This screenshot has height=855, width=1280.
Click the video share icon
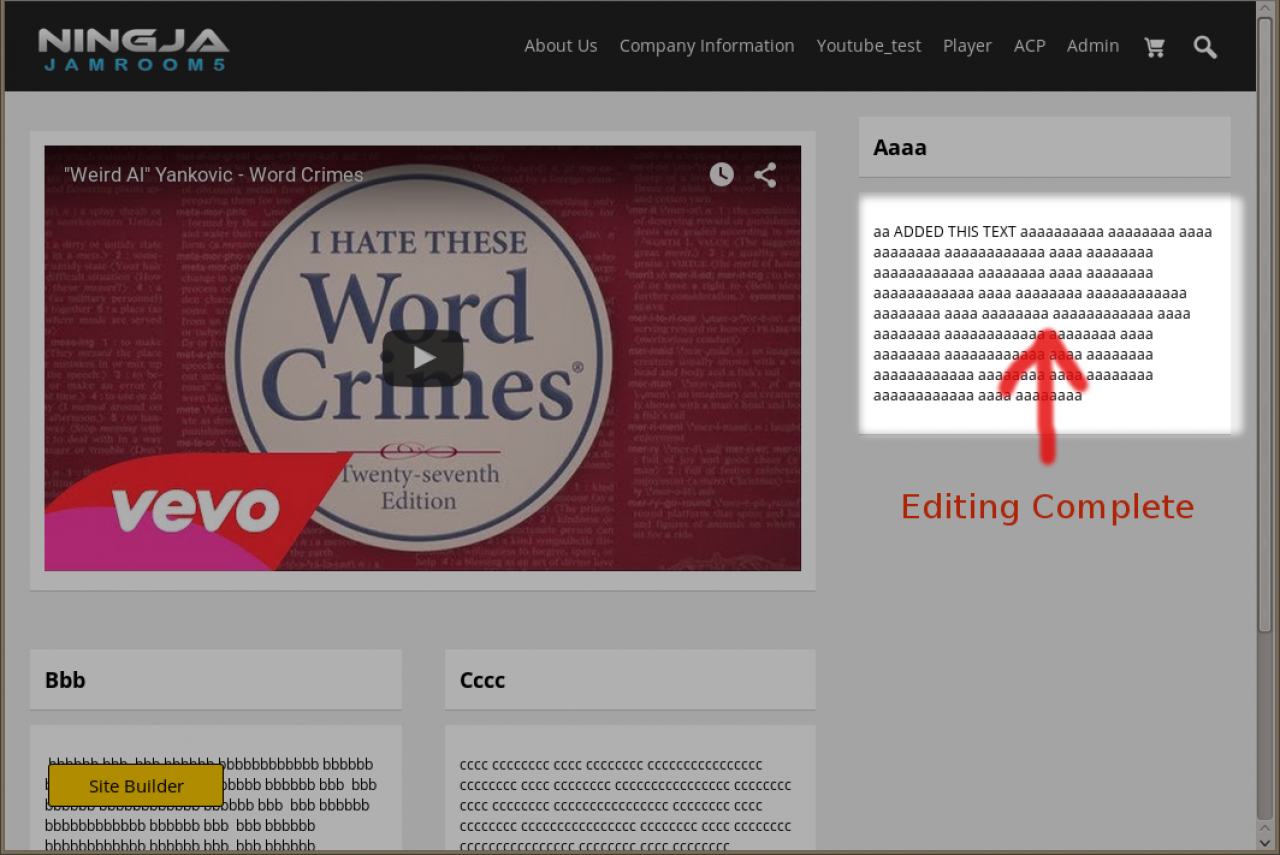765,175
